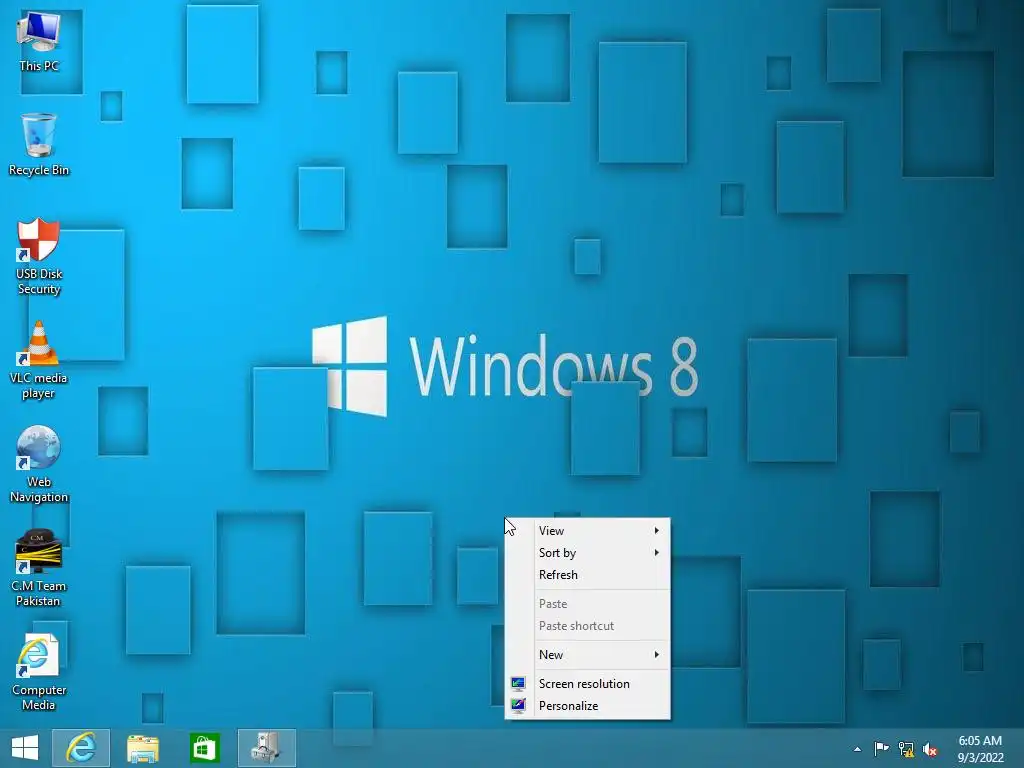Image resolution: width=1024 pixels, height=768 pixels.
Task: Select the VLC media player shortcut
Action: (x=39, y=360)
